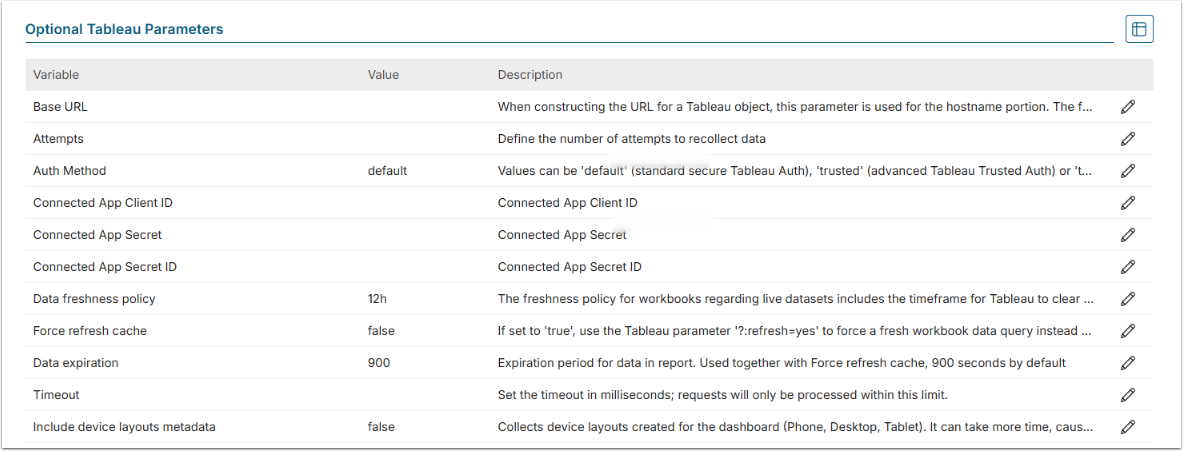Click the Force refresh cache 'false' value

pyautogui.click(x=381, y=331)
